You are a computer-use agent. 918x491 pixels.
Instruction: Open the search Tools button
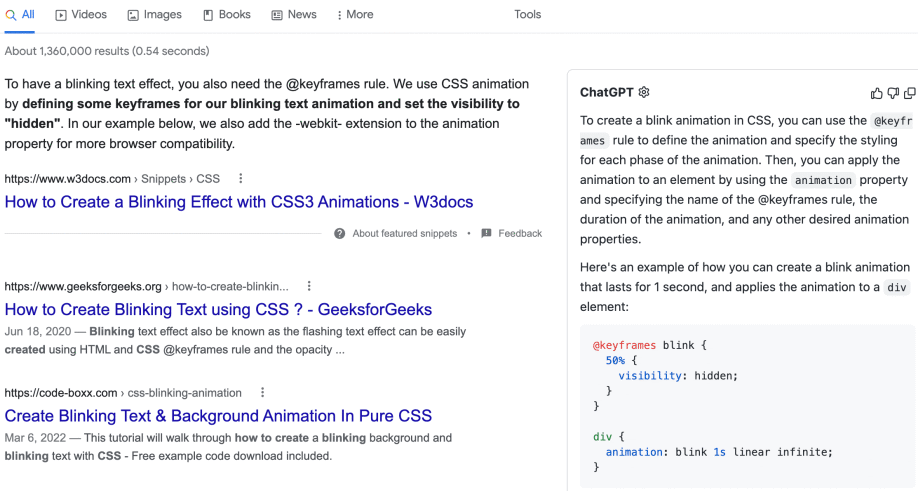pyautogui.click(x=527, y=15)
